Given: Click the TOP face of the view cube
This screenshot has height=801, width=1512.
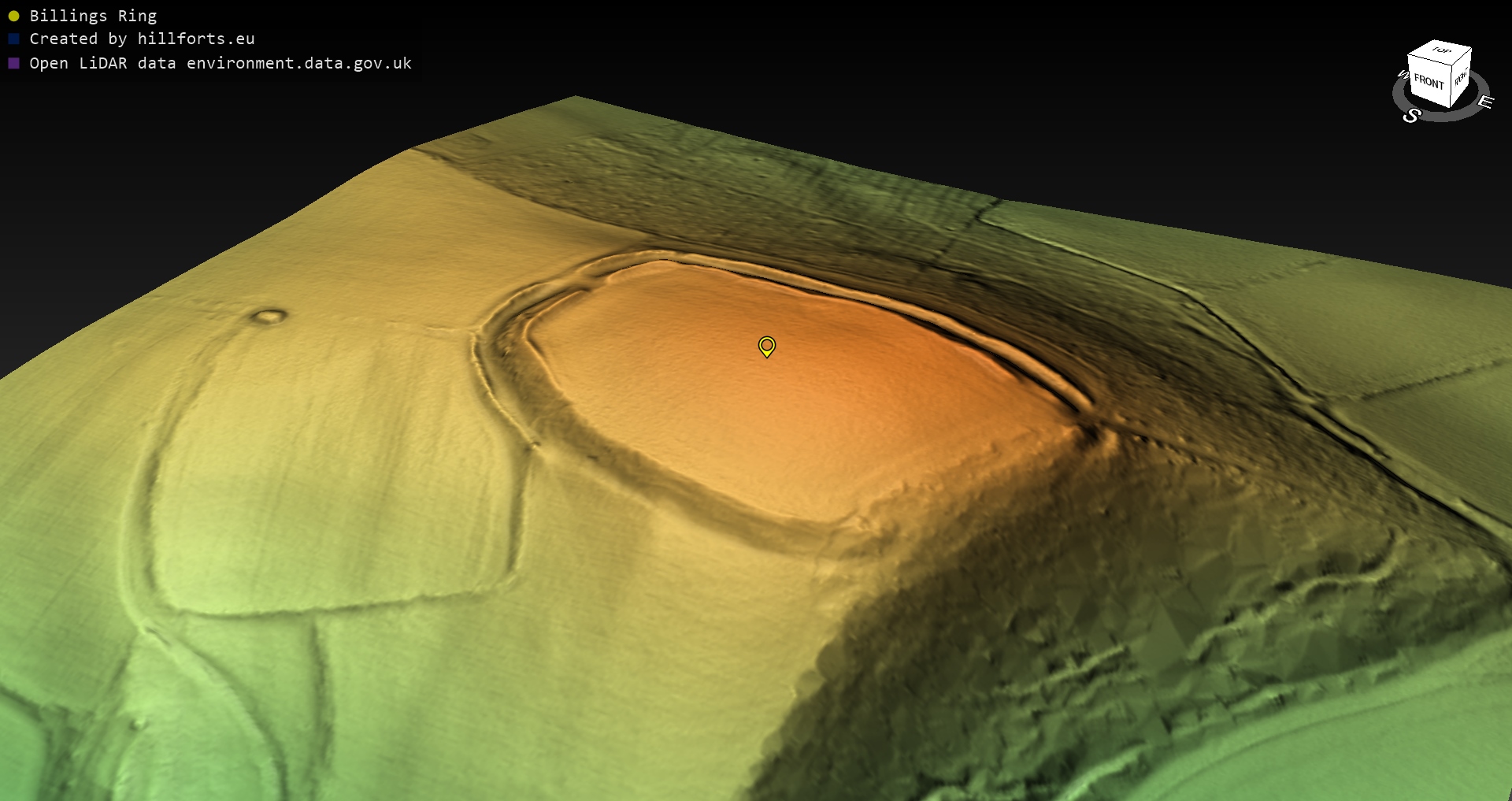Looking at the screenshot, I should click(x=1440, y=51).
